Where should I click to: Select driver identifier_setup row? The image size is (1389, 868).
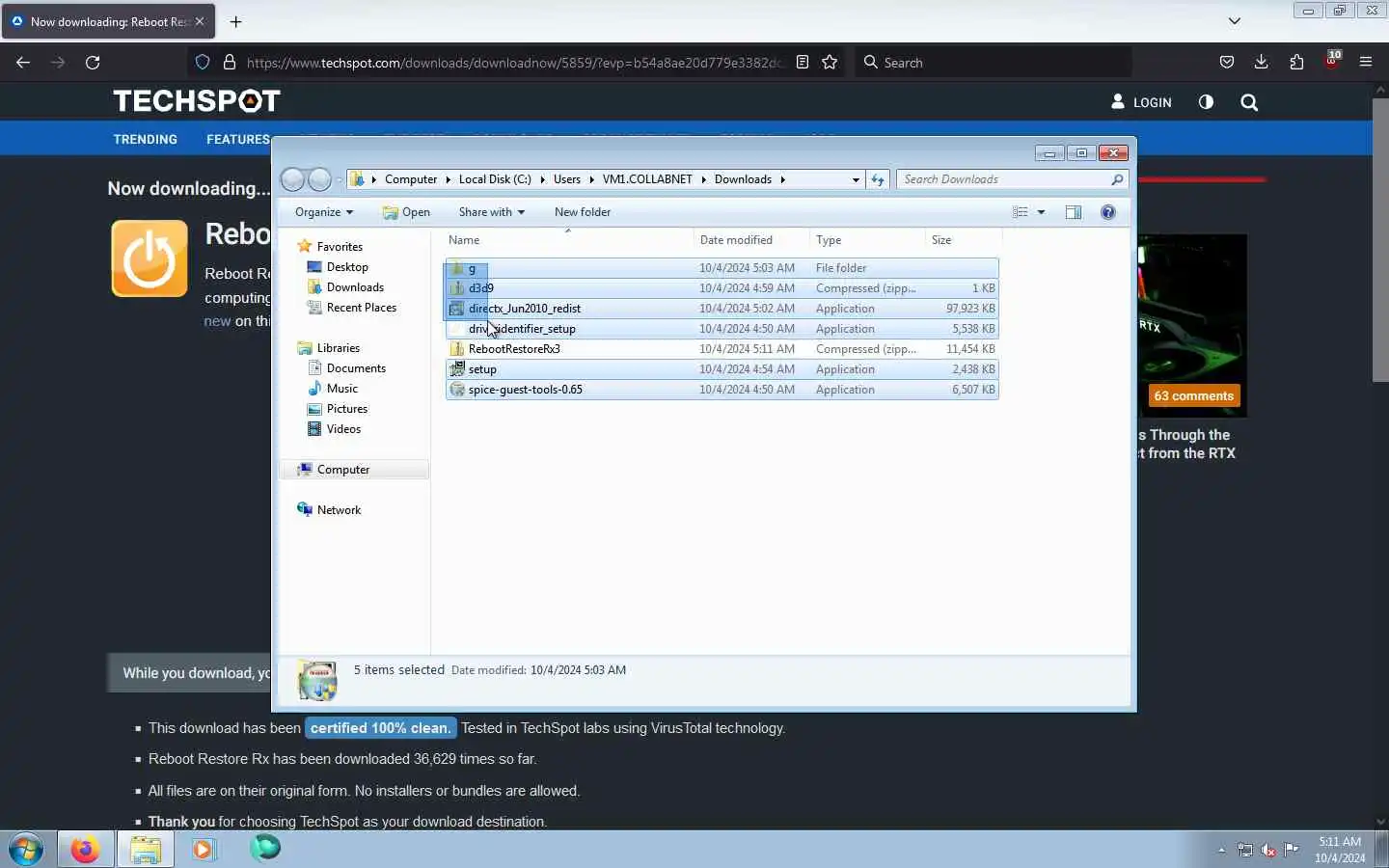click(x=722, y=329)
